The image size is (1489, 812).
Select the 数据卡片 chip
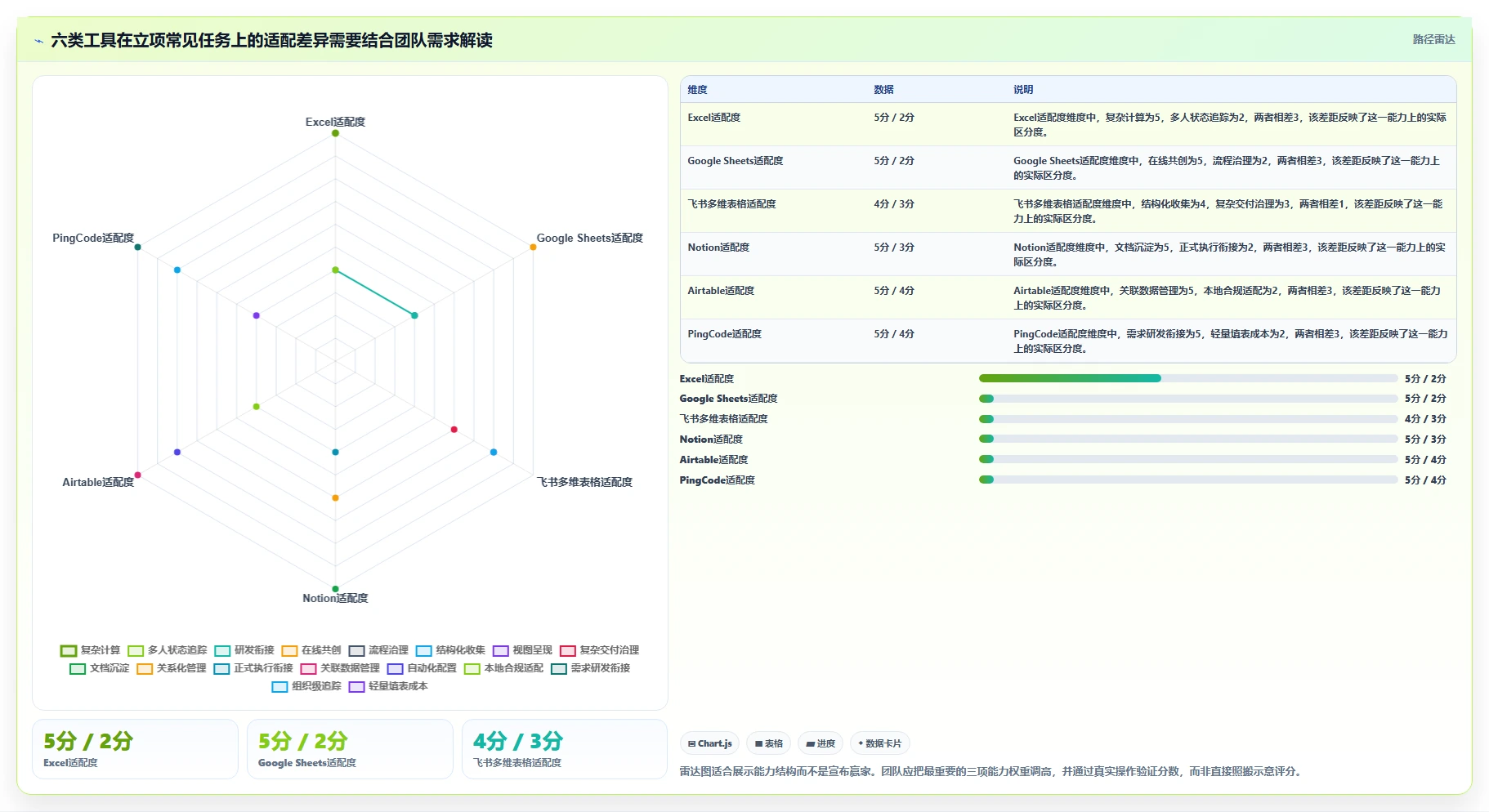pyautogui.click(x=880, y=743)
